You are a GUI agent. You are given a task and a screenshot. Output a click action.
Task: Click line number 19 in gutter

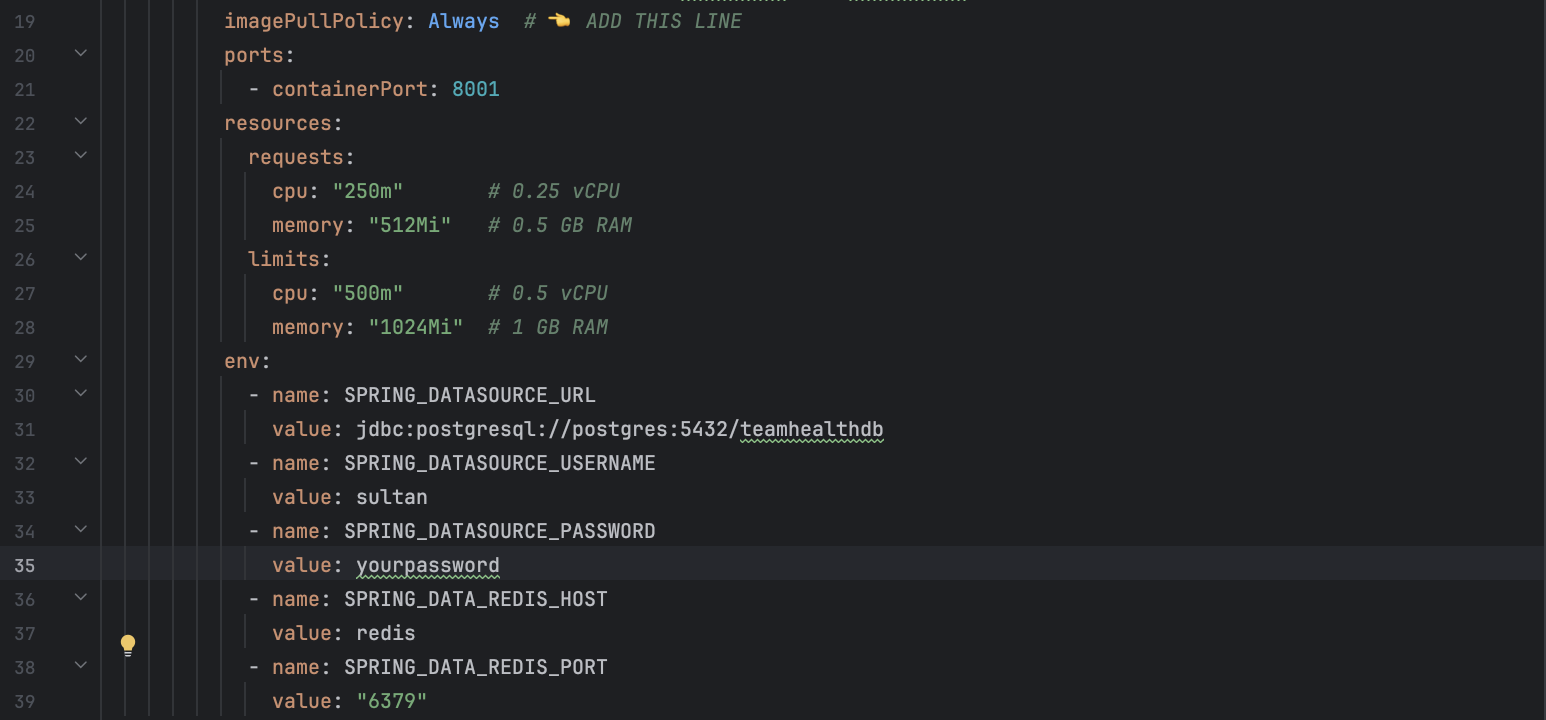coord(25,22)
